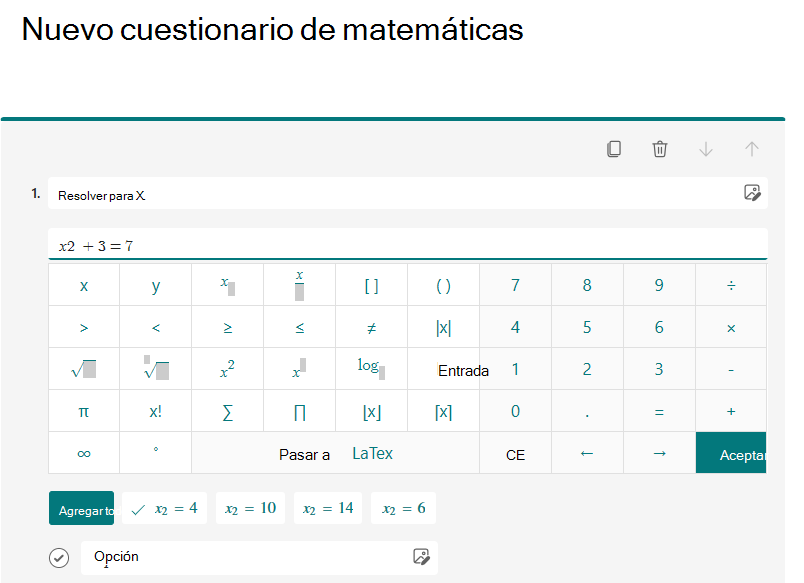This screenshot has width=804, height=583.
Task: Tap number 5 on the keypad
Action: tap(587, 327)
